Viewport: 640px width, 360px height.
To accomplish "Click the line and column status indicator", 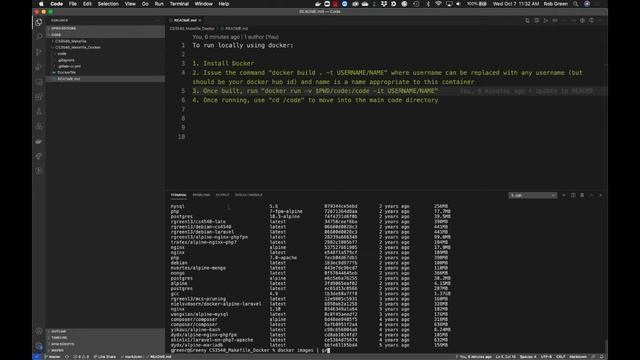I will (505, 357).
